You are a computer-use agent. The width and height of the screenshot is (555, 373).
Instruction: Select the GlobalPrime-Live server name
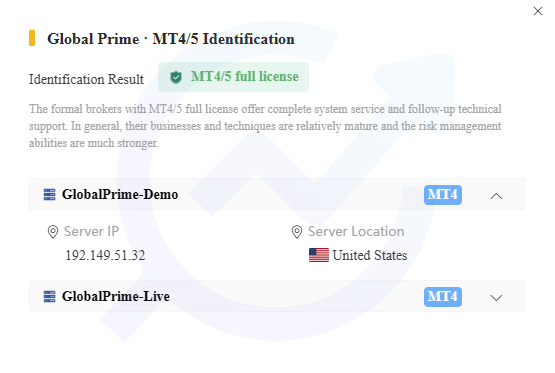[116, 296]
